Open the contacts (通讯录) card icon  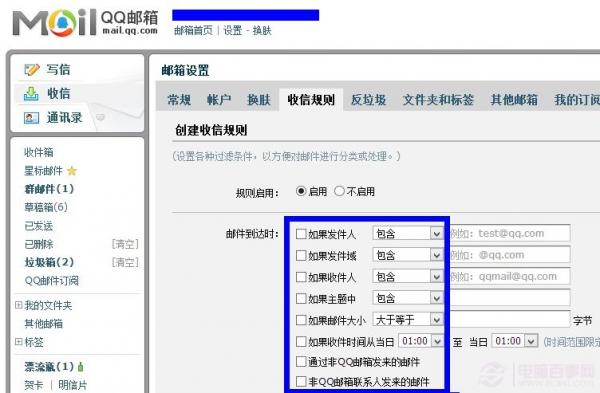point(31,117)
